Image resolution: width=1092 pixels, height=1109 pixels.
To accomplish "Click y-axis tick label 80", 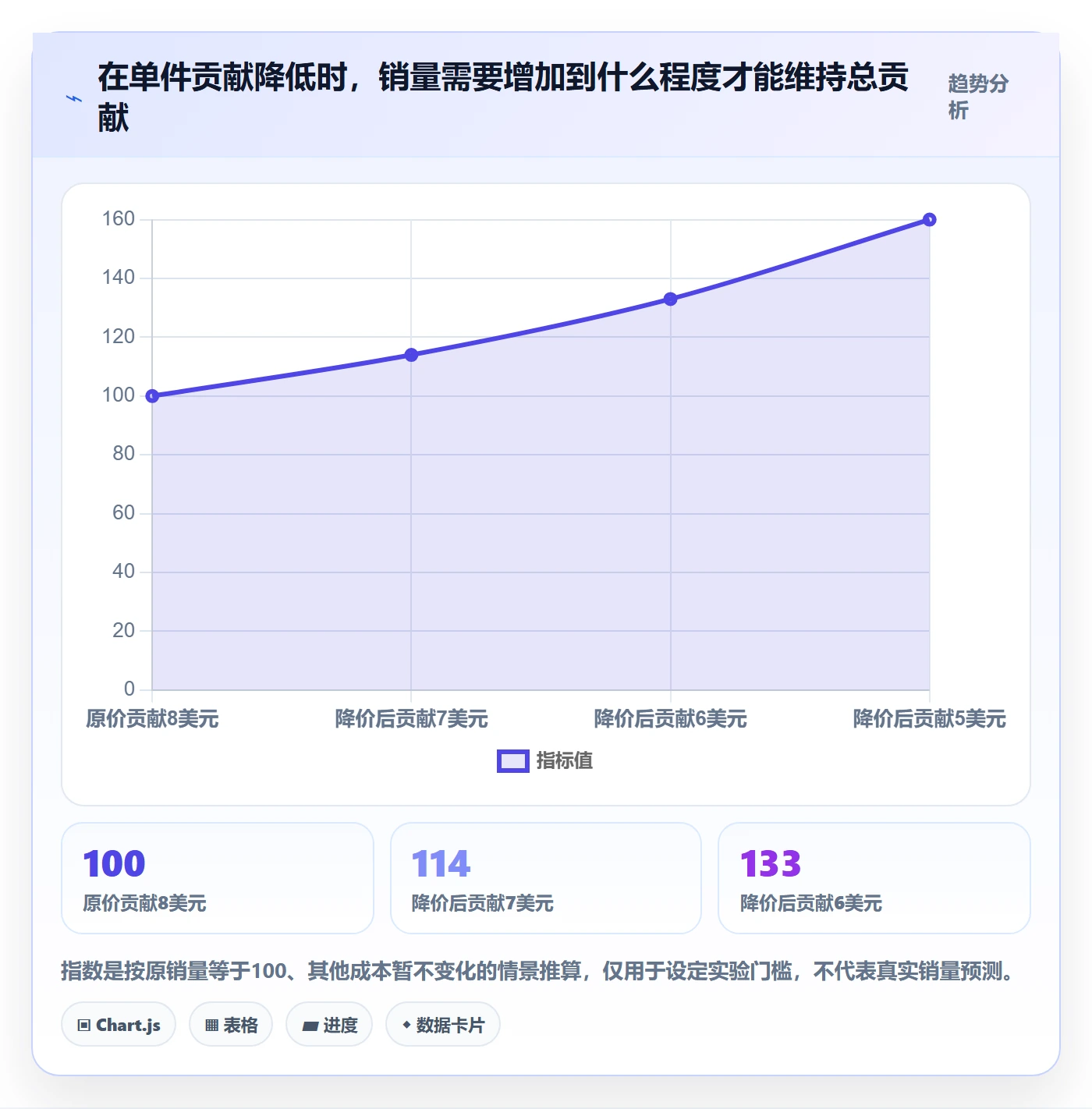I will pyautogui.click(x=124, y=454).
